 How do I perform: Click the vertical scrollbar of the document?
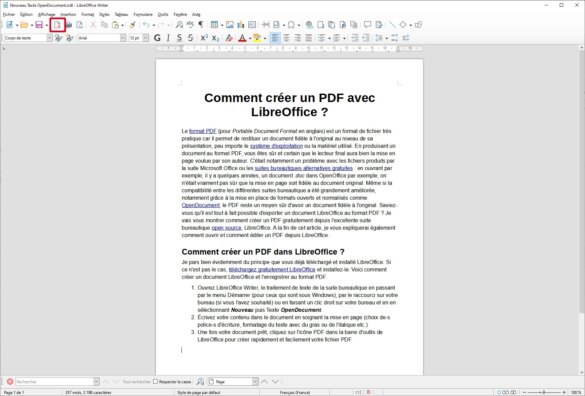click(x=581, y=209)
